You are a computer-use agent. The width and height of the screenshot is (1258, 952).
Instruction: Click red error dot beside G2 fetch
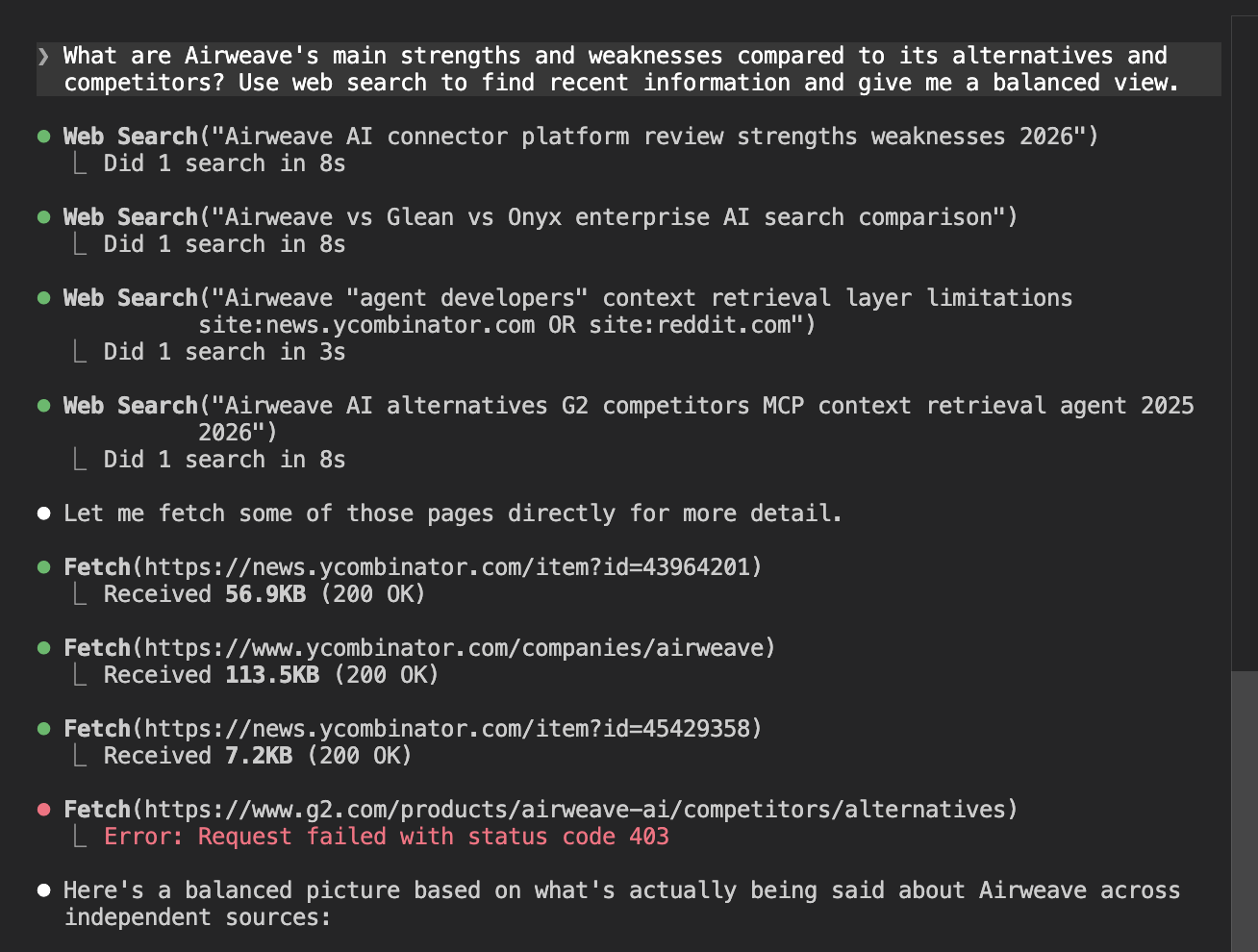(43, 810)
